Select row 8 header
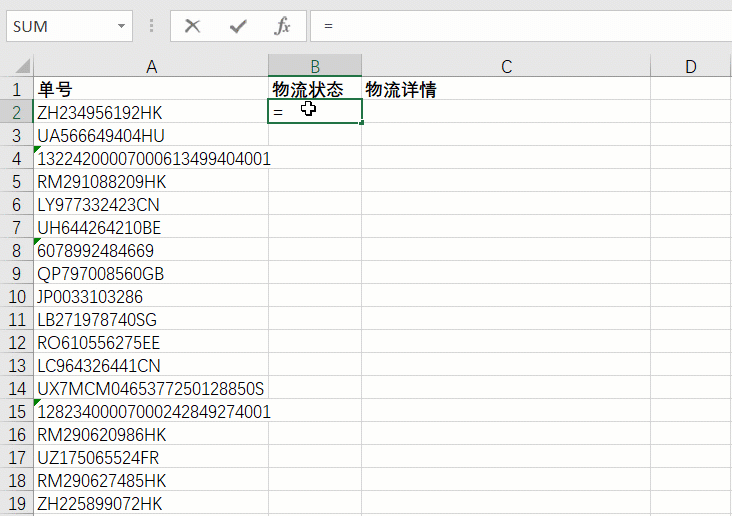The width and height of the screenshot is (732, 516). 16,250
